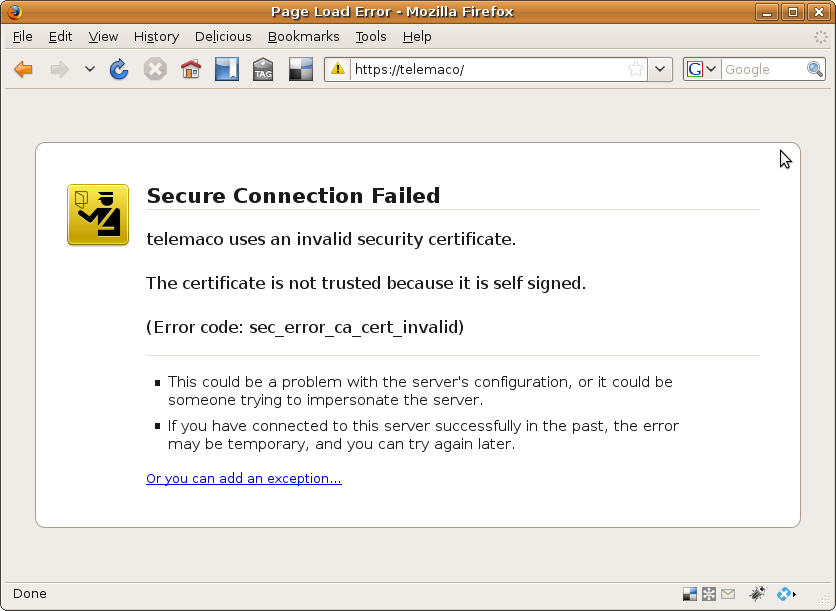Click the Google search magnifier button
Image resolution: width=836 pixels, height=611 pixels.
pyautogui.click(x=815, y=69)
